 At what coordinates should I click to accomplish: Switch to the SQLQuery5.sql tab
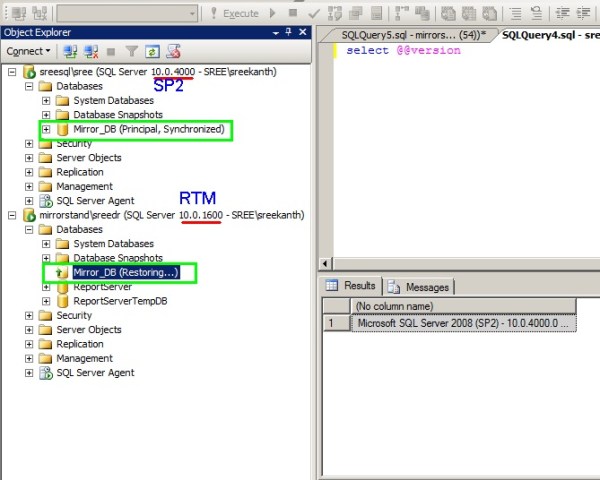point(402,33)
